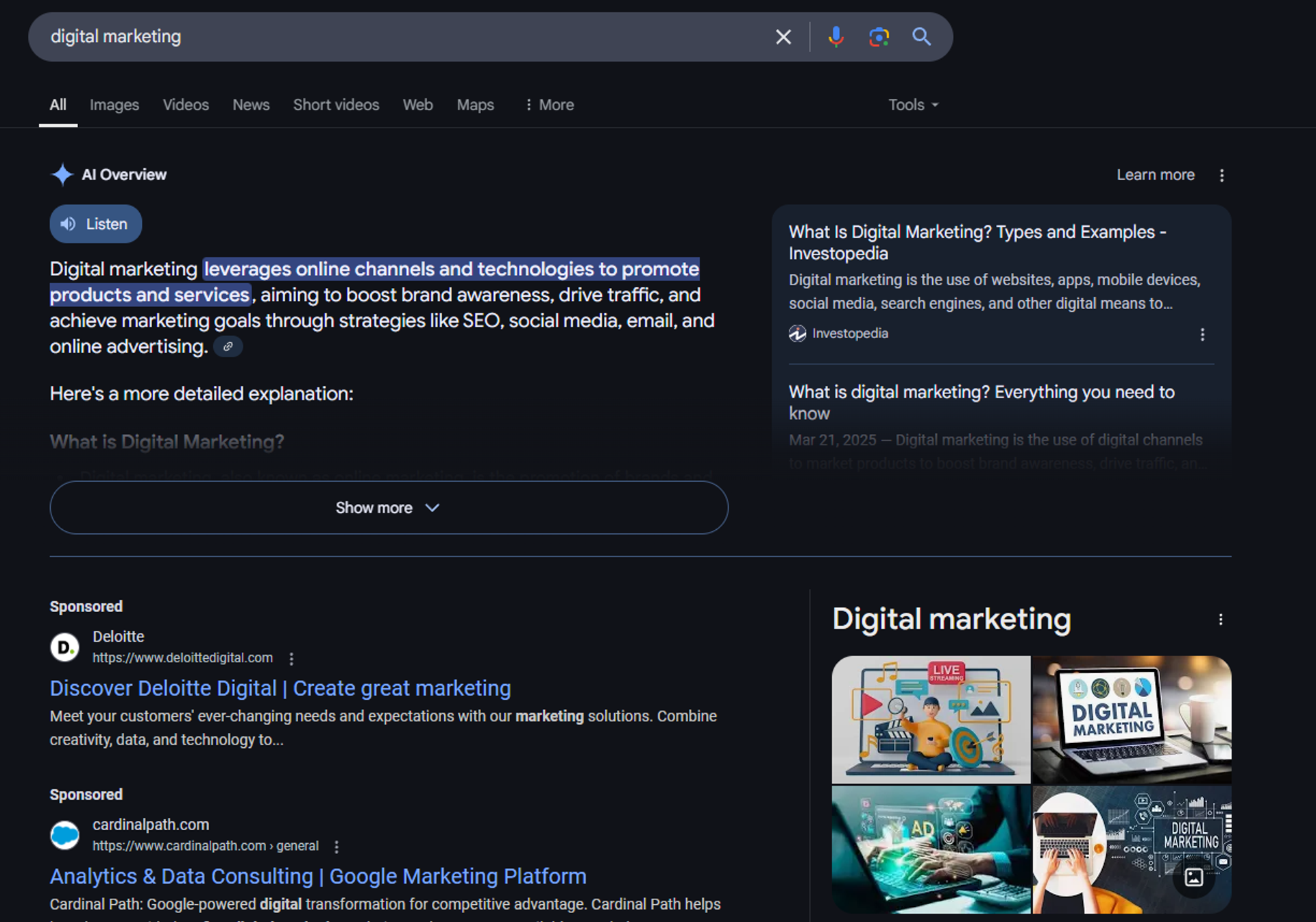The image size is (1316, 922).
Task: Open the Short videos tab
Action: point(336,105)
